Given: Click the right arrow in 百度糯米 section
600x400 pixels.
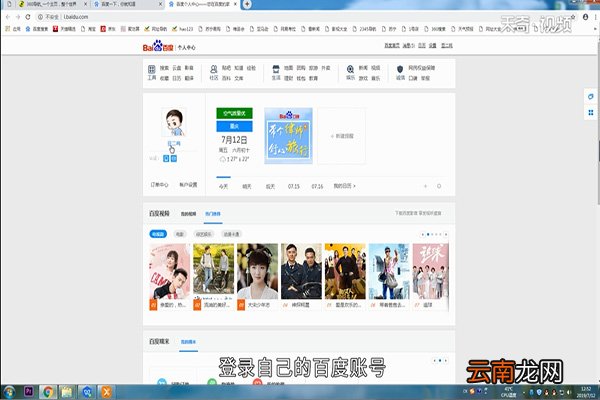Looking at the screenshot, I should (x=445, y=361).
